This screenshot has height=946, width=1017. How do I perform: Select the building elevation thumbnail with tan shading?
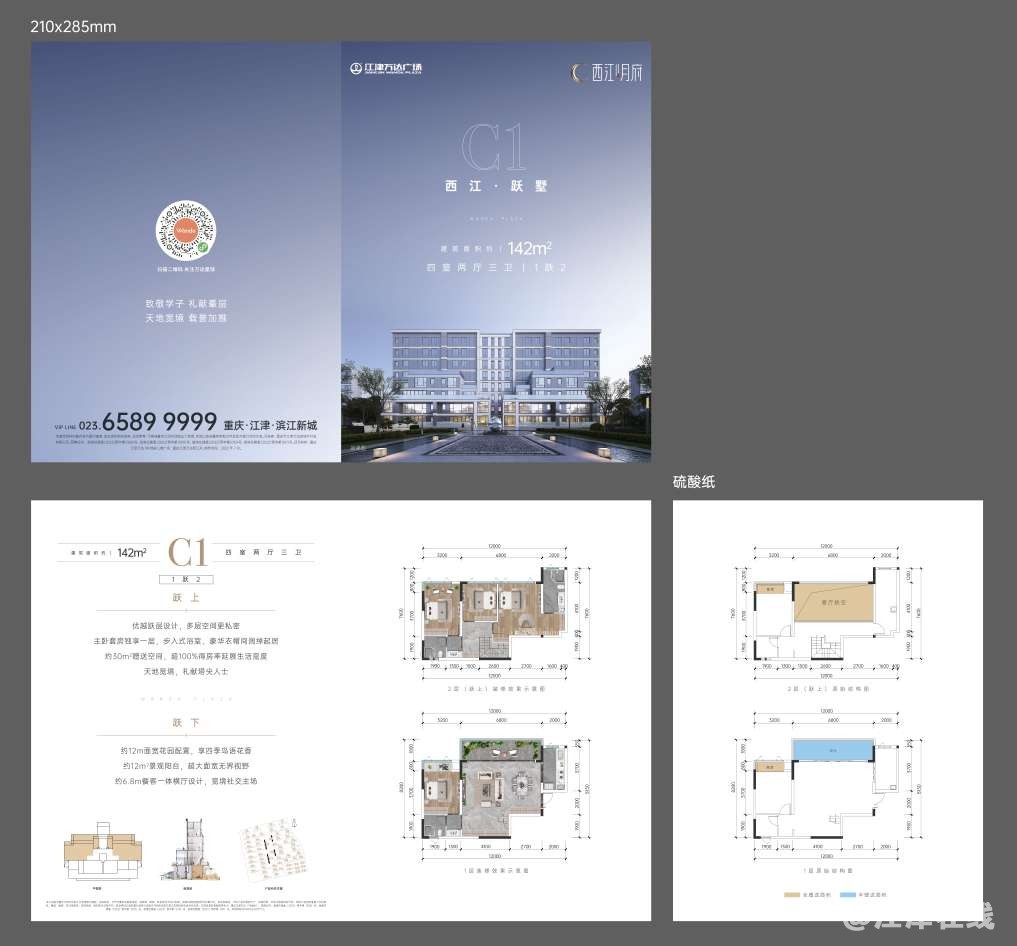(x=102, y=850)
